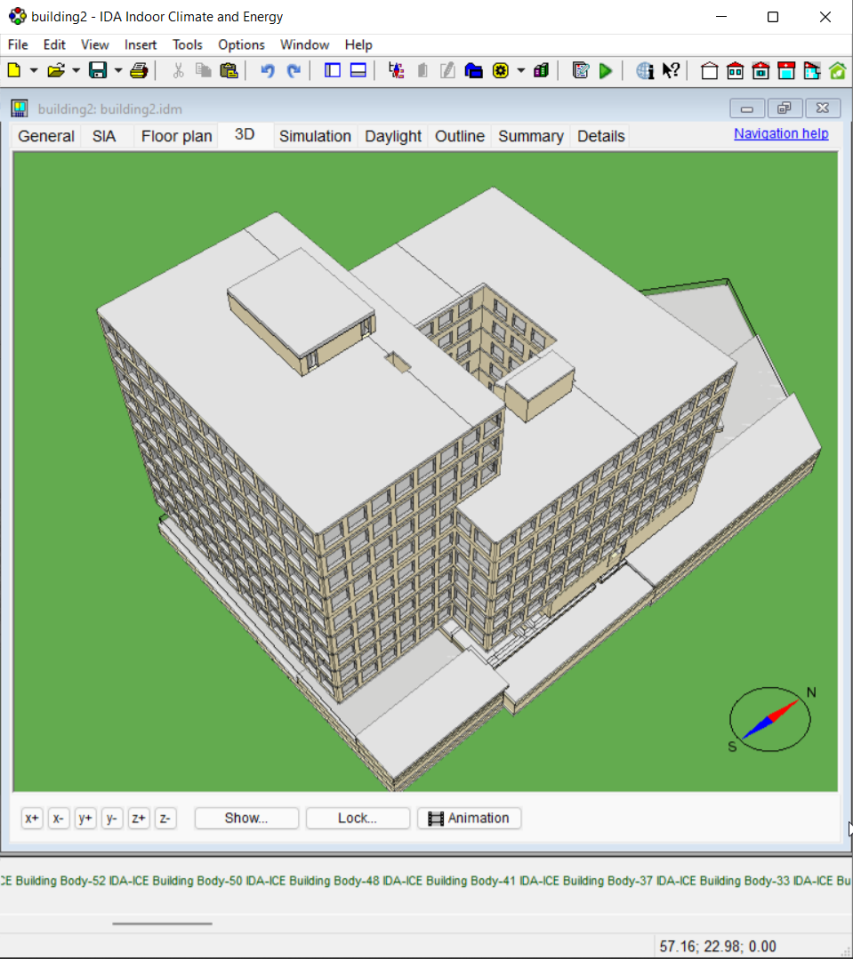Viewport: 853px width, 959px height.
Task: Click the Paste clipboard icon
Action: 229,71
